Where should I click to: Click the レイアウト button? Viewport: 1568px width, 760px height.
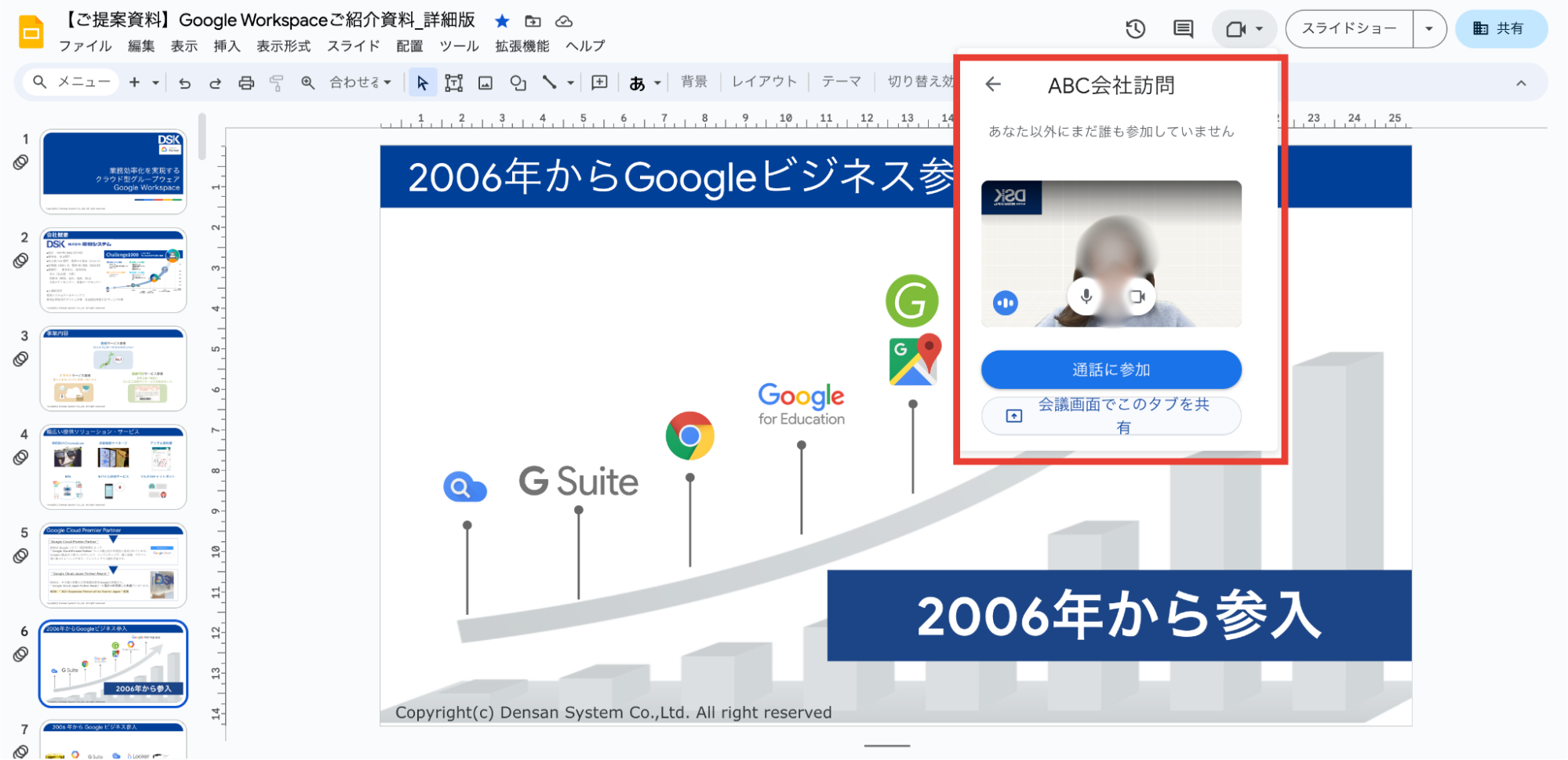pyautogui.click(x=764, y=82)
